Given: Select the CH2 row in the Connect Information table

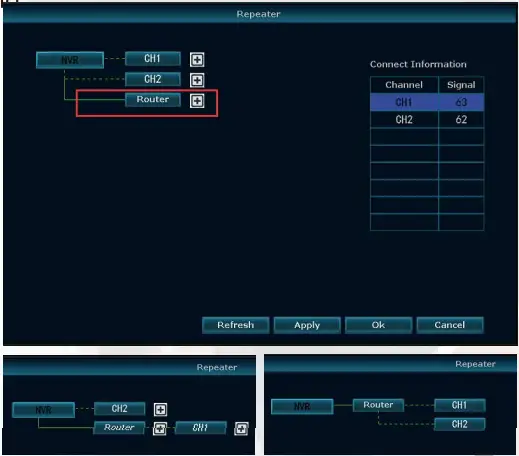Looking at the screenshot, I should (427, 119).
